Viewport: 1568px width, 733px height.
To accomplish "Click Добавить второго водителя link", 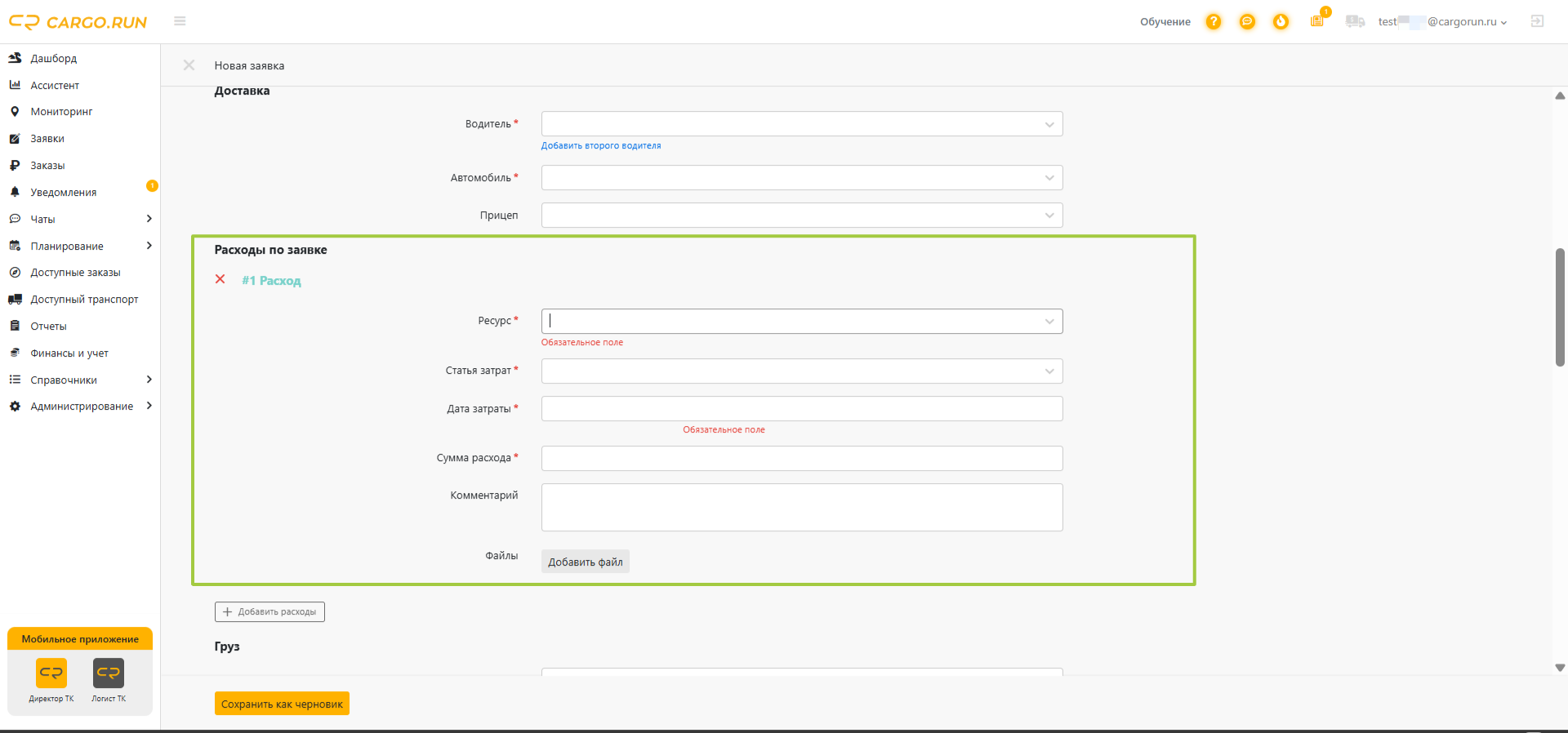I will pyautogui.click(x=601, y=146).
